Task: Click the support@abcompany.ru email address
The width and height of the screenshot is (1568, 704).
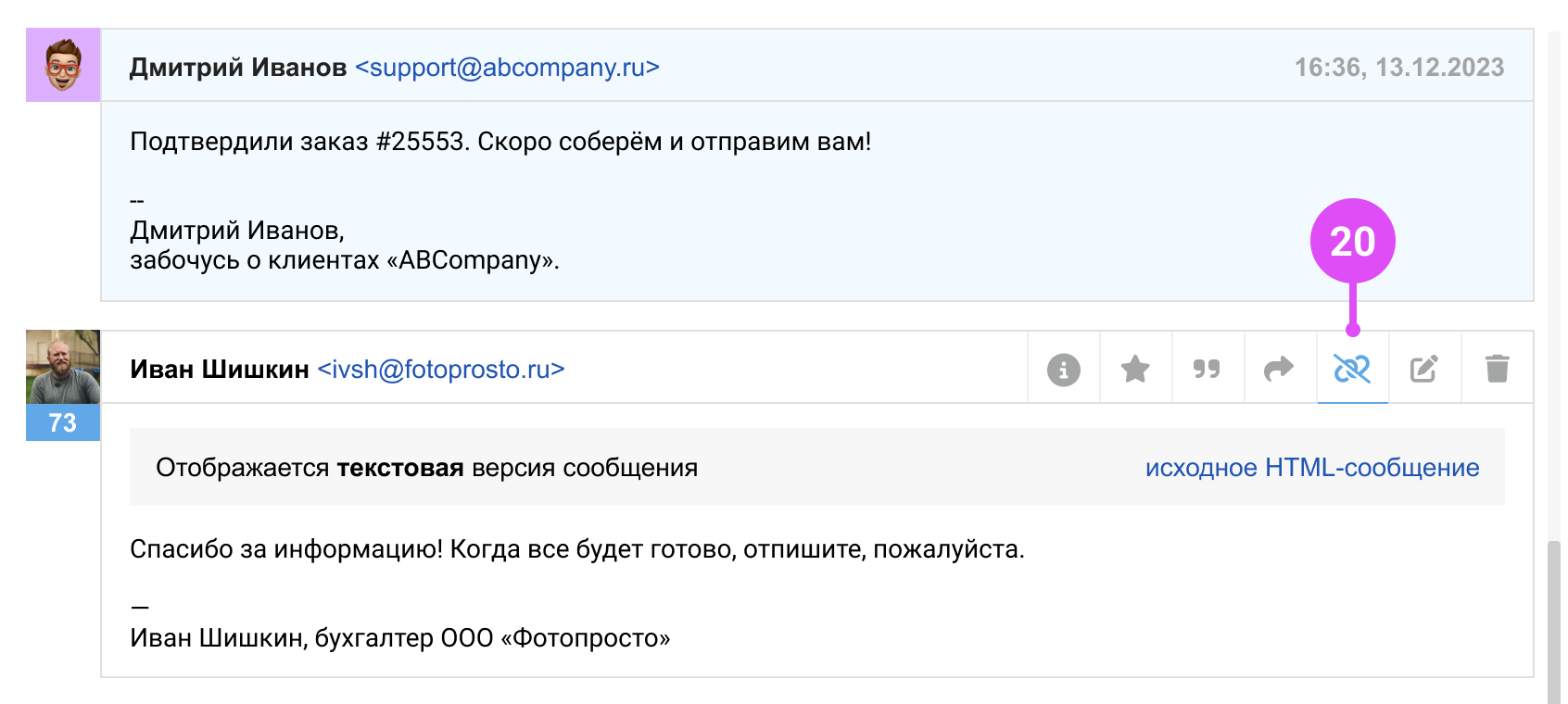Action: [x=507, y=68]
